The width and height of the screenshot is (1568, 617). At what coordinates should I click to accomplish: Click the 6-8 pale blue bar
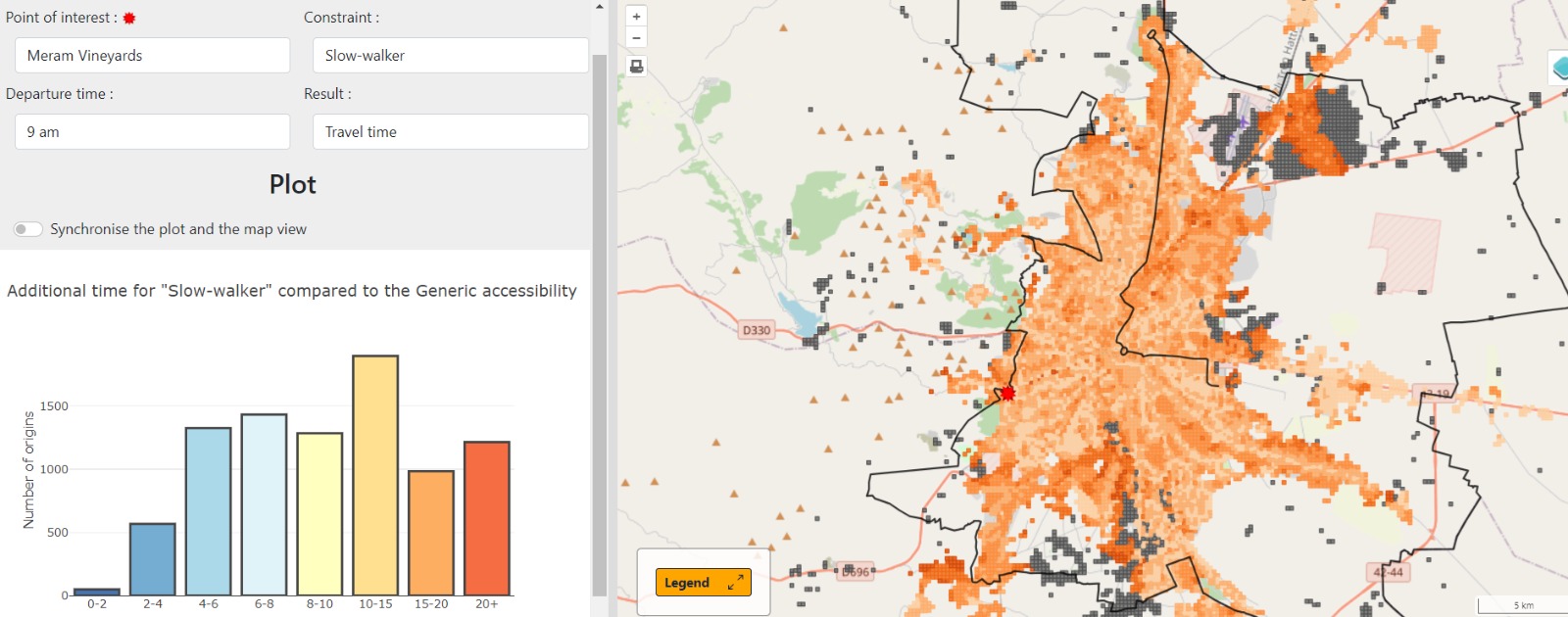tap(264, 505)
